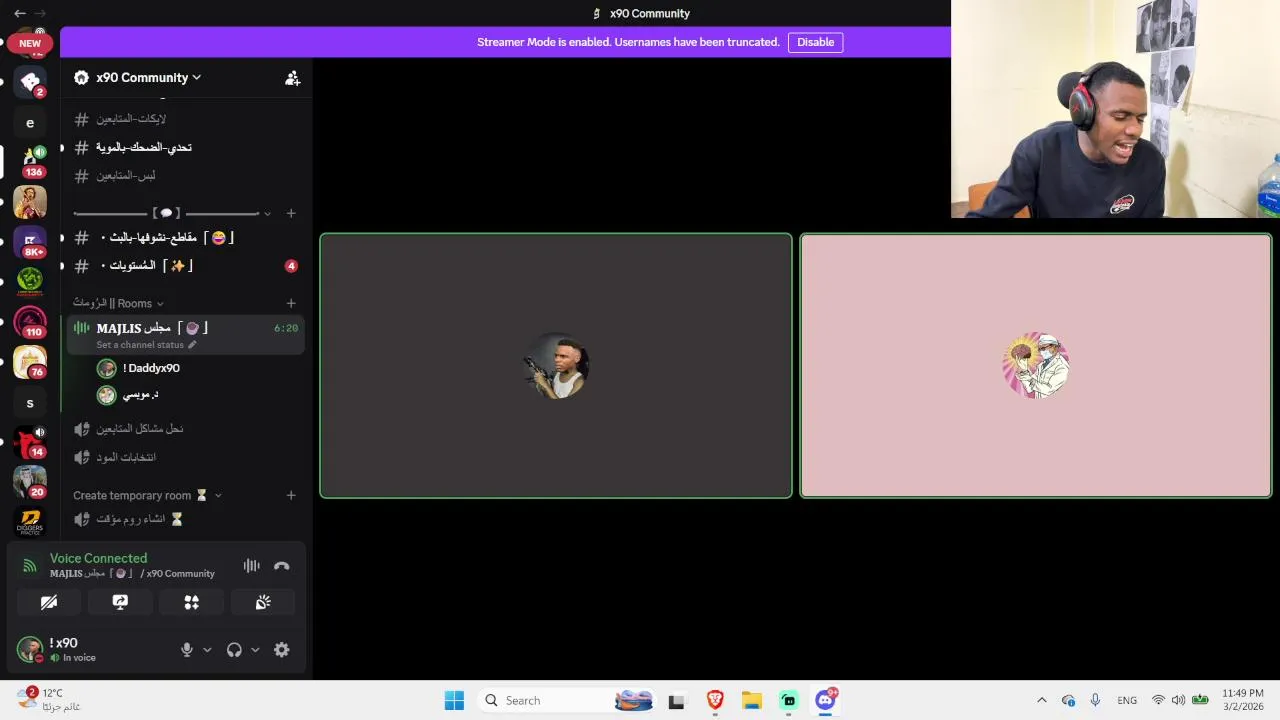
Task: Open the ENG language switcher
Action: pos(1127,701)
